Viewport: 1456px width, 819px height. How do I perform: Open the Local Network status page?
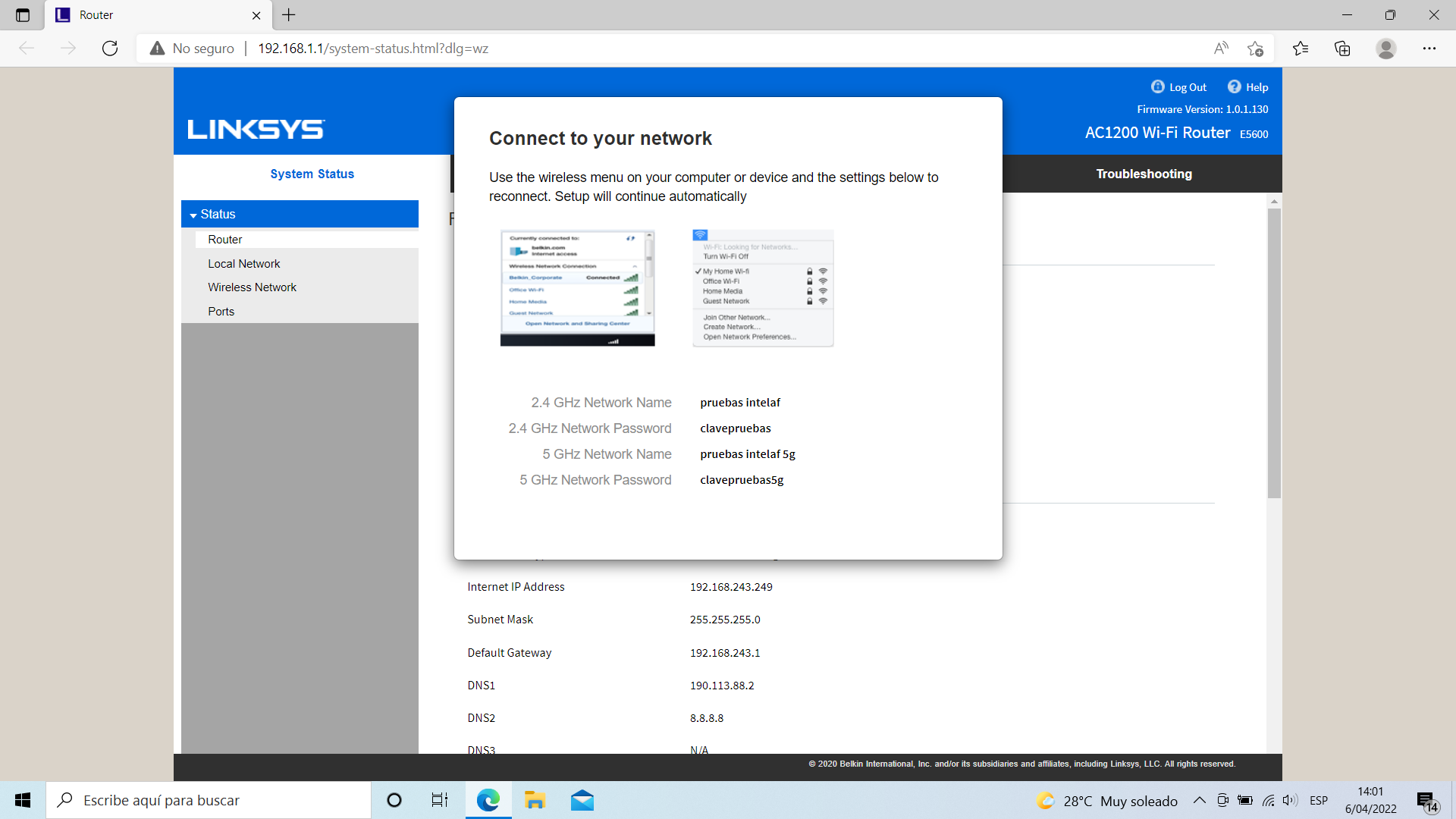click(x=243, y=263)
